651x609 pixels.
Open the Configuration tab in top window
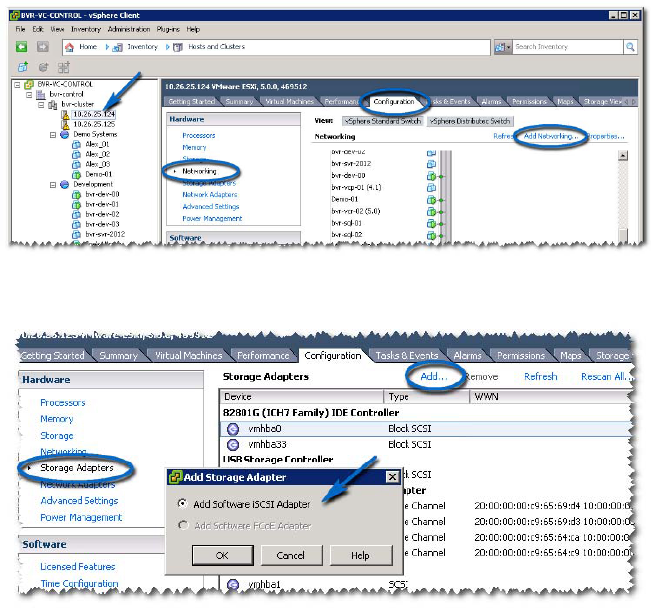coord(394,101)
